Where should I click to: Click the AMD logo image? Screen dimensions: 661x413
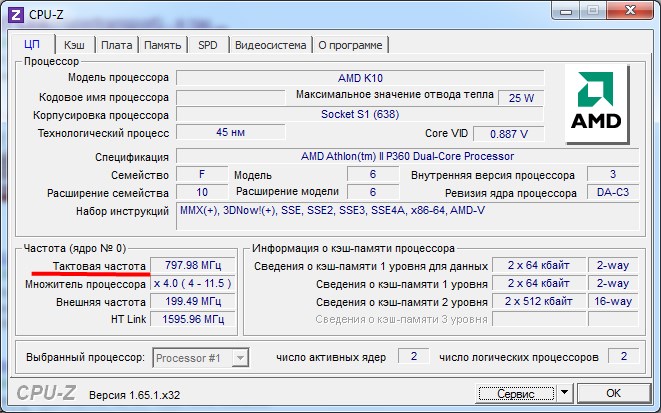(597, 105)
